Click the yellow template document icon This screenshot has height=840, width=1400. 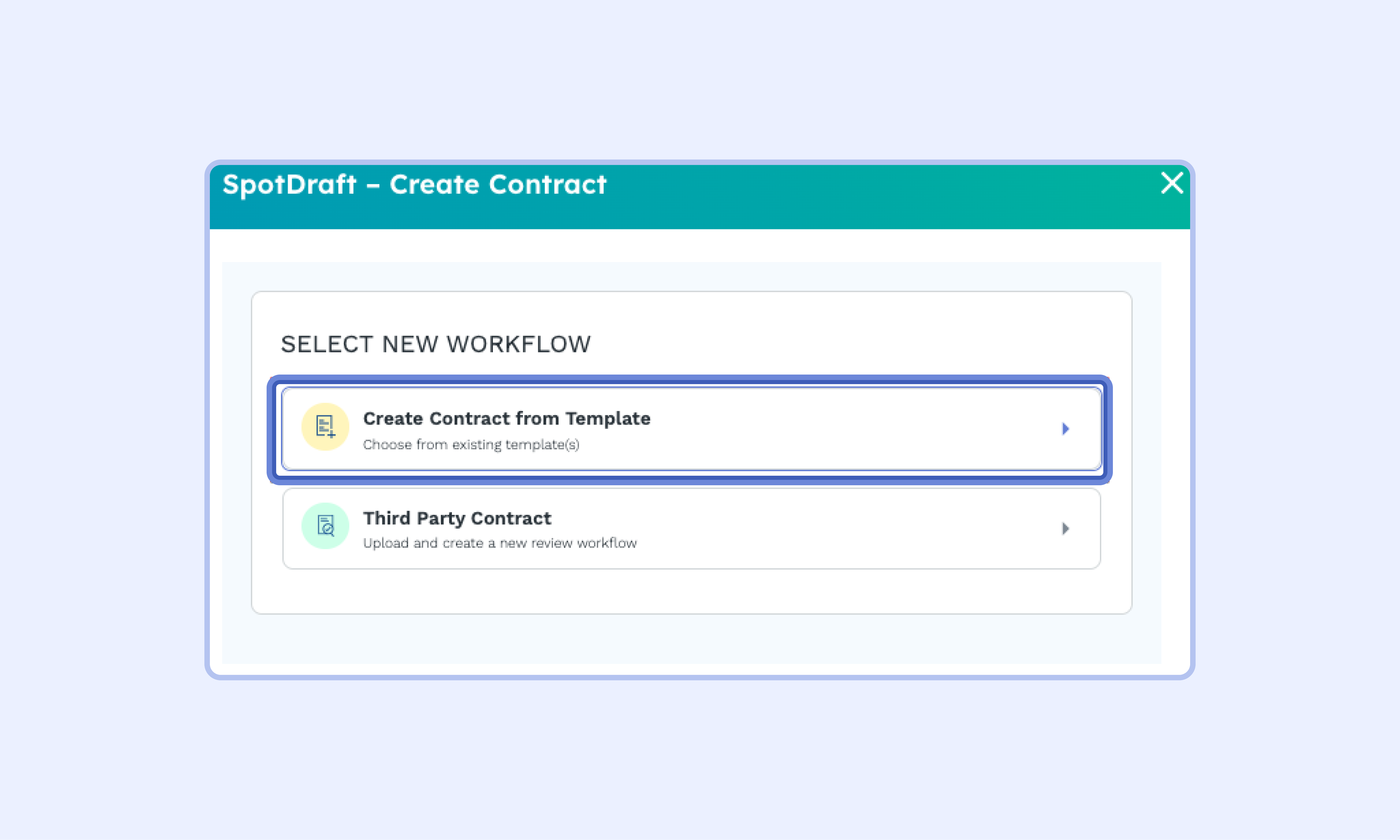click(325, 427)
